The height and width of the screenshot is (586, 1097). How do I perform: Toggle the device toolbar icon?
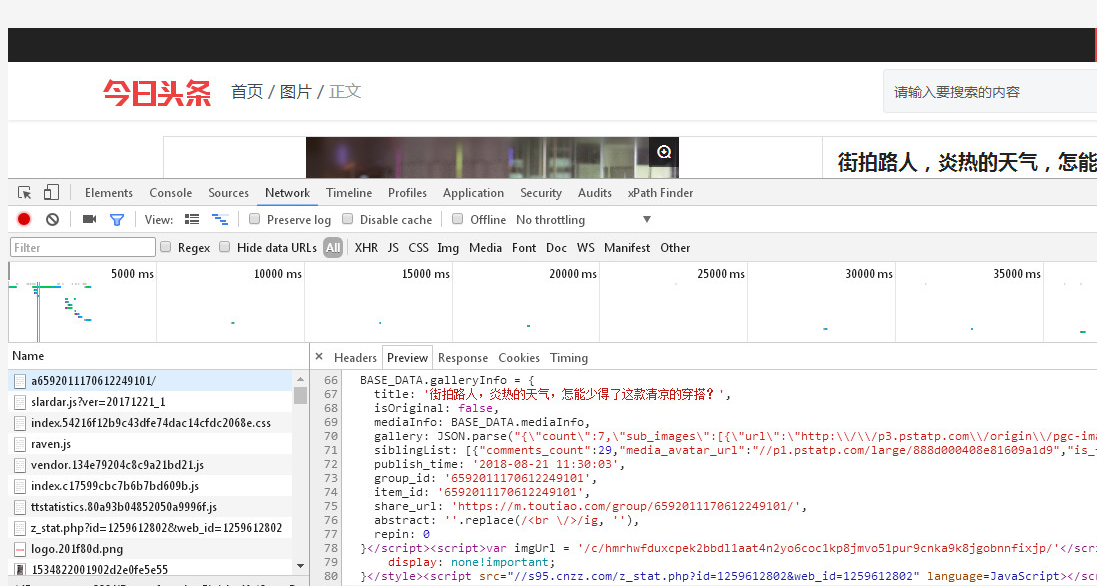point(51,192)
